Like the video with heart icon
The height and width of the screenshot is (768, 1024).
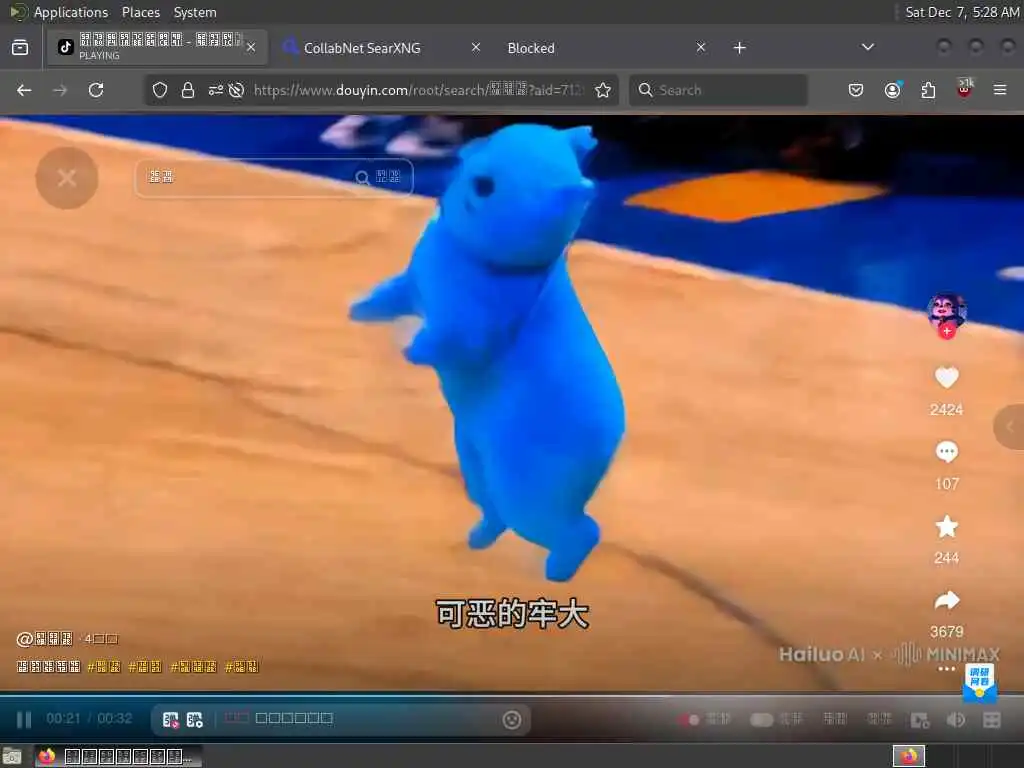[x=946, y=377]
